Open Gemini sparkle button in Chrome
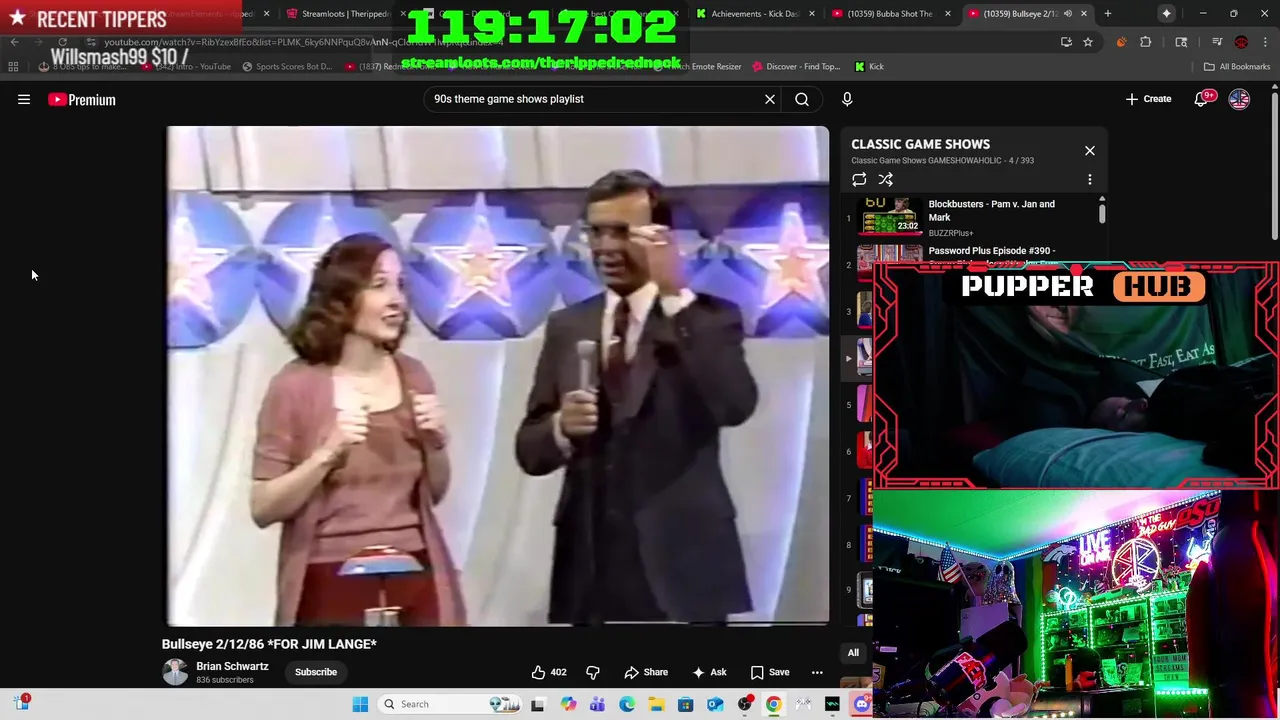This screenshot has width=1280, height=720. coord(1166,14)
